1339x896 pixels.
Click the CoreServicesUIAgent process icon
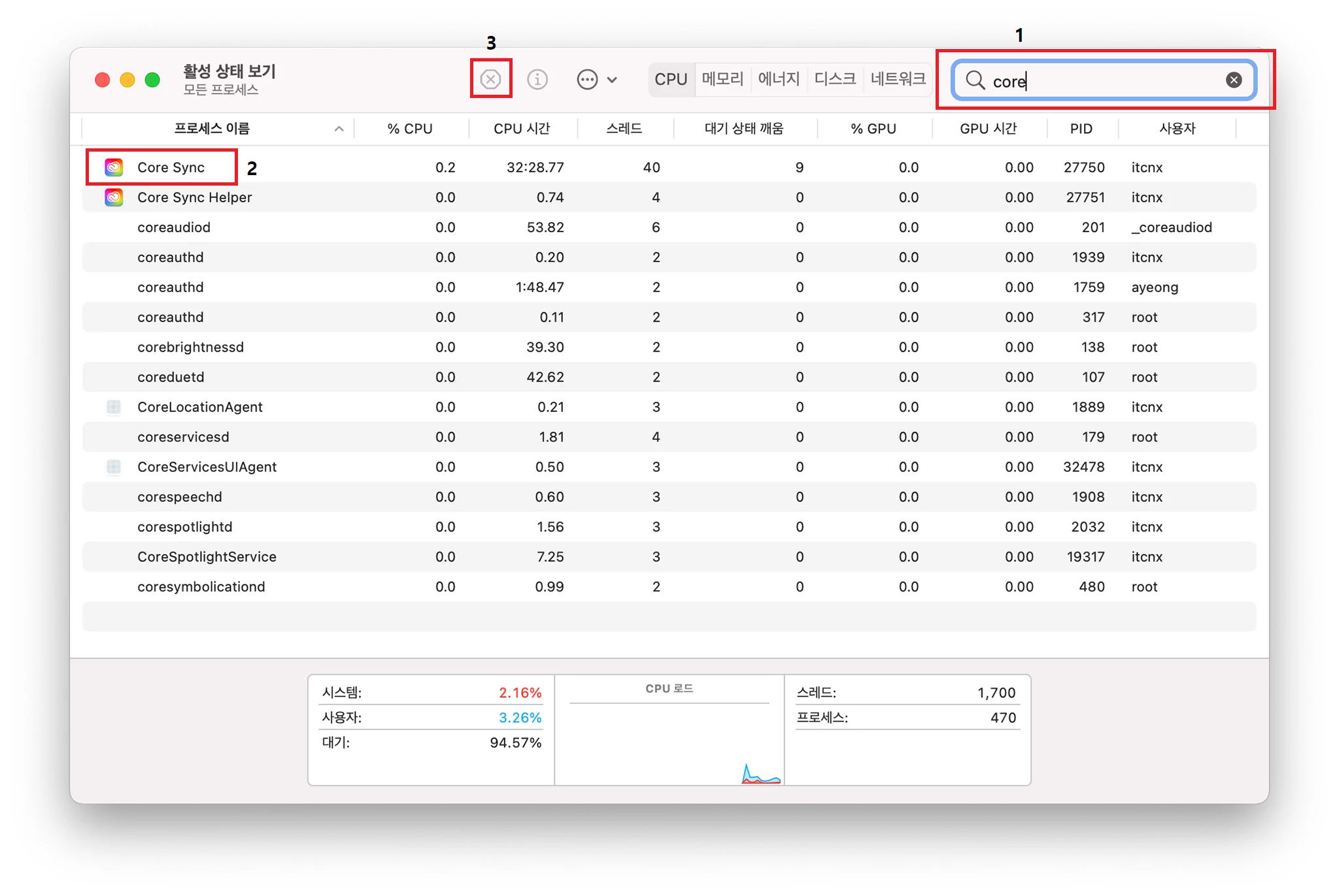[114, 467]
